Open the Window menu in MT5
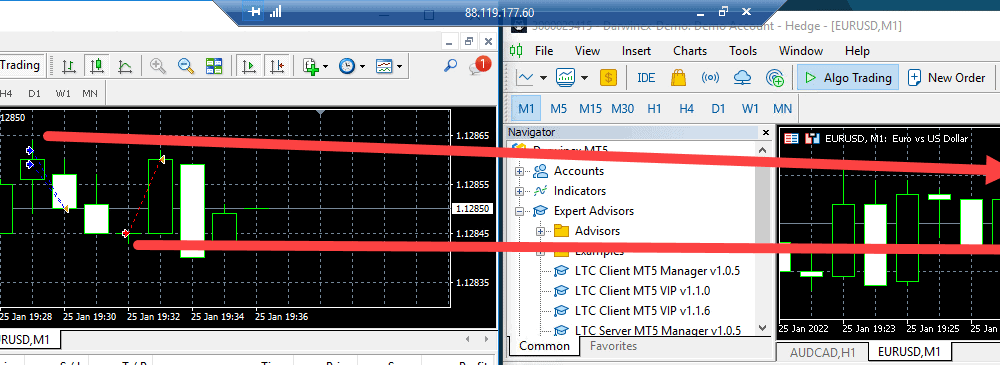This screenshot has width=1000, height=365. tap(801, 51)
